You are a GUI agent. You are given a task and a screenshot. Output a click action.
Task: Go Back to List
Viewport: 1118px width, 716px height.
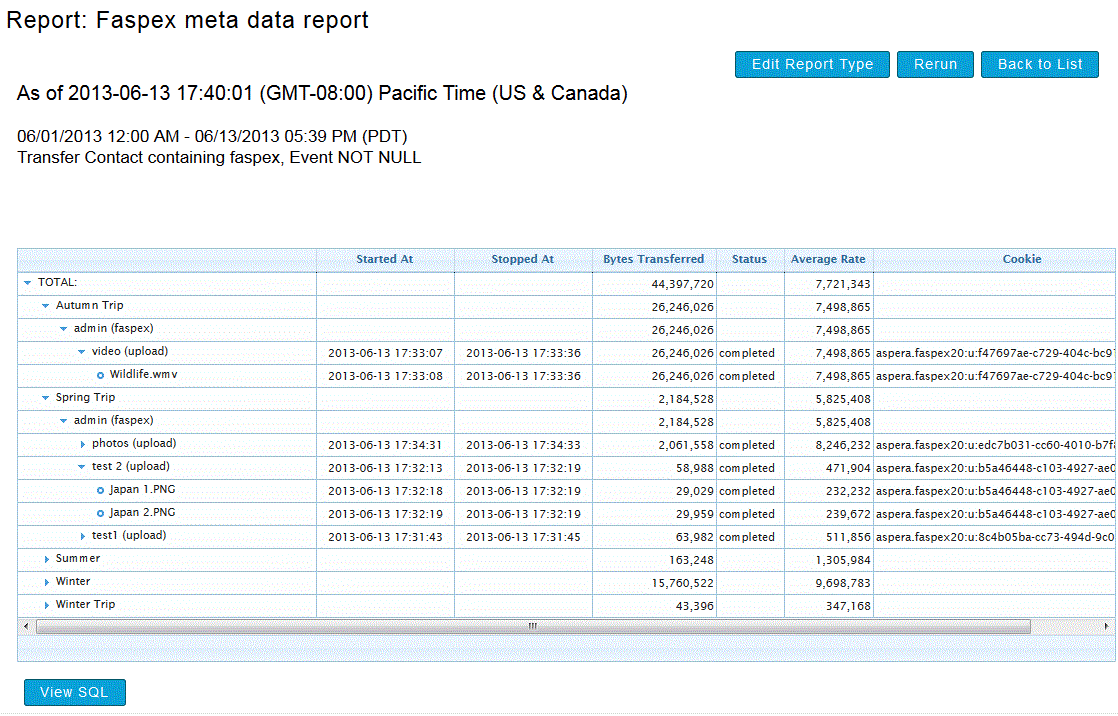pos(1039,64)
